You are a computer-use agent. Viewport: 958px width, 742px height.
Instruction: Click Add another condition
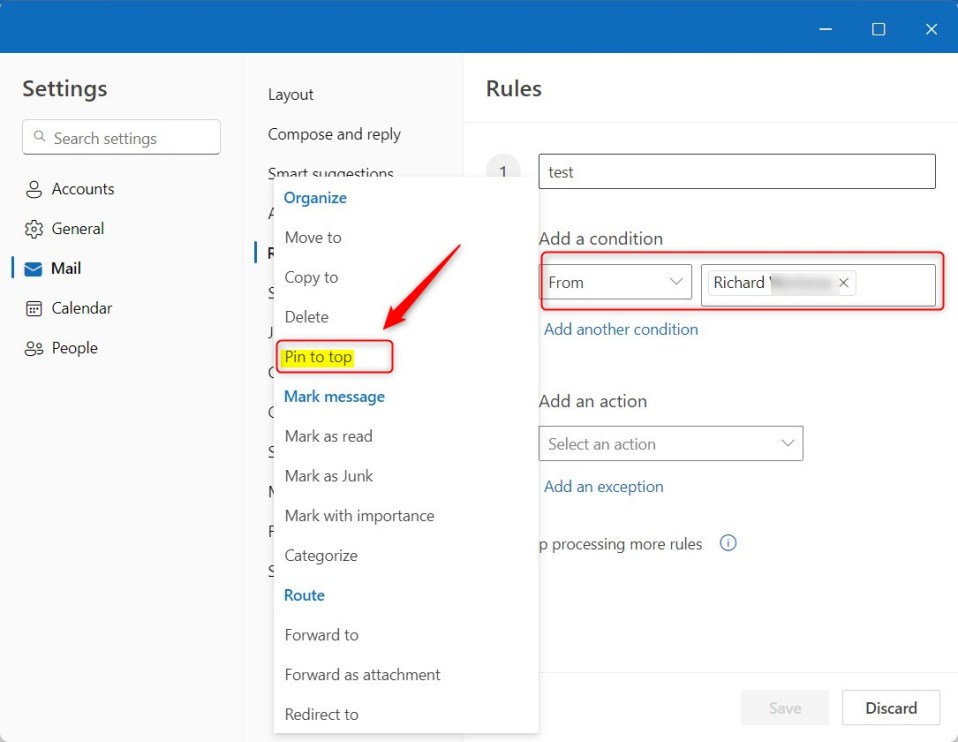point(620,329)
